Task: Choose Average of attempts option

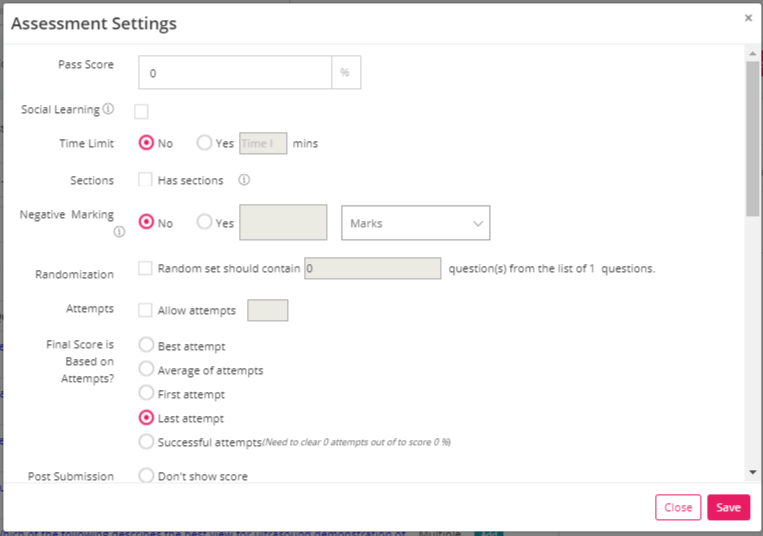Action: click(x=146, y=369)
